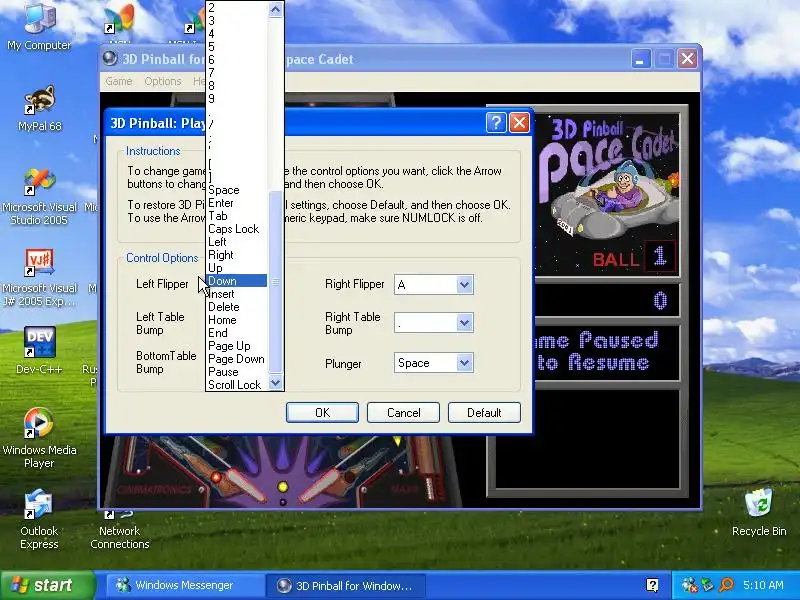The height and width of the screenshot is (600, 800).
Task: Choose 'End' in the key list
Action: (237, 333)
